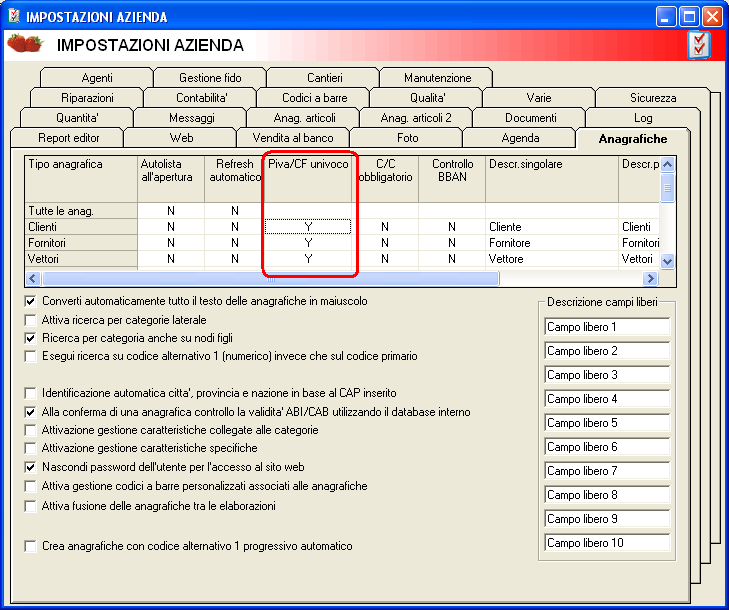Click Tutte le anag. row header
This screenshot has height=610, width=729.
pos(81,211)
